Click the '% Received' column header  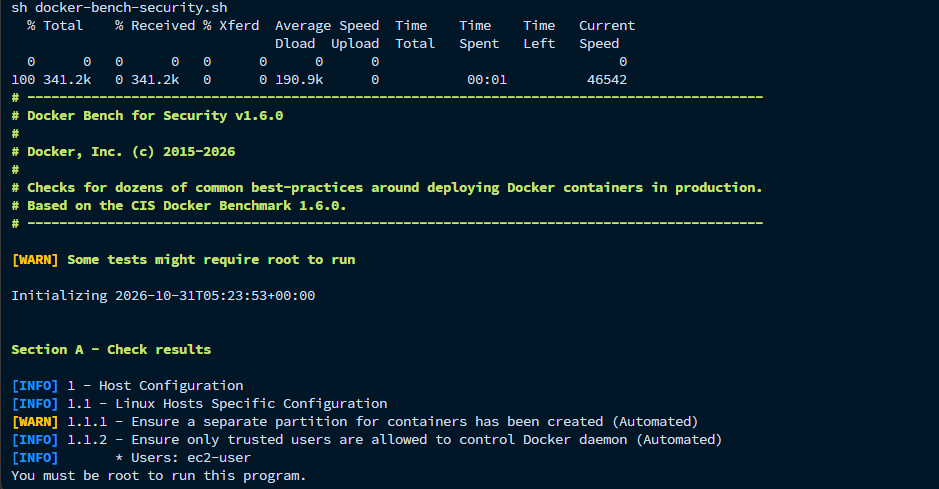tap(155, 26)
